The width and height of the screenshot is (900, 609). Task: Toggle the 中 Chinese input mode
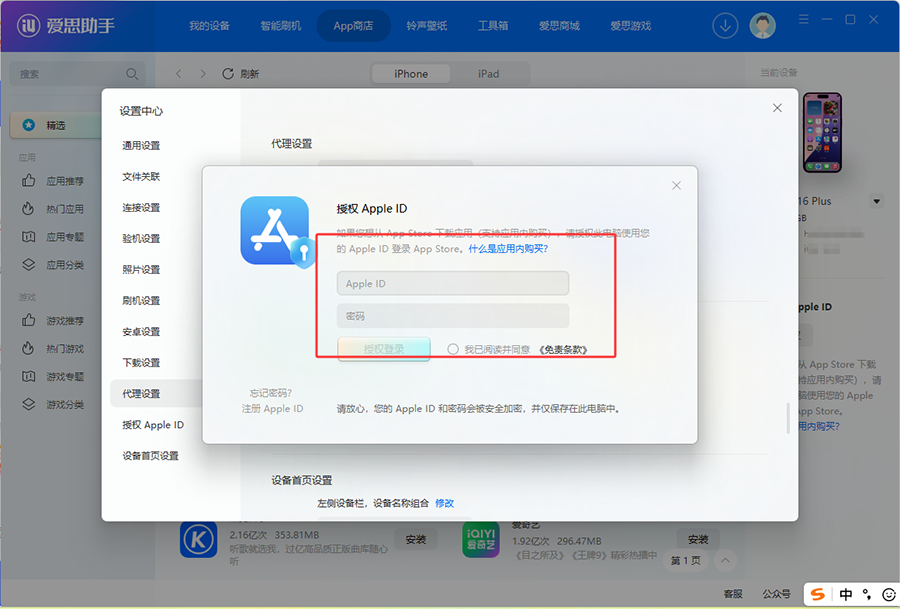pyautogui.click(x=845, y=595)
